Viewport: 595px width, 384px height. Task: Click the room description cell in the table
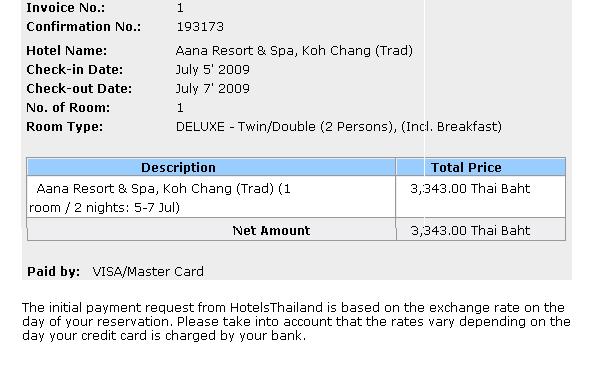211,197
